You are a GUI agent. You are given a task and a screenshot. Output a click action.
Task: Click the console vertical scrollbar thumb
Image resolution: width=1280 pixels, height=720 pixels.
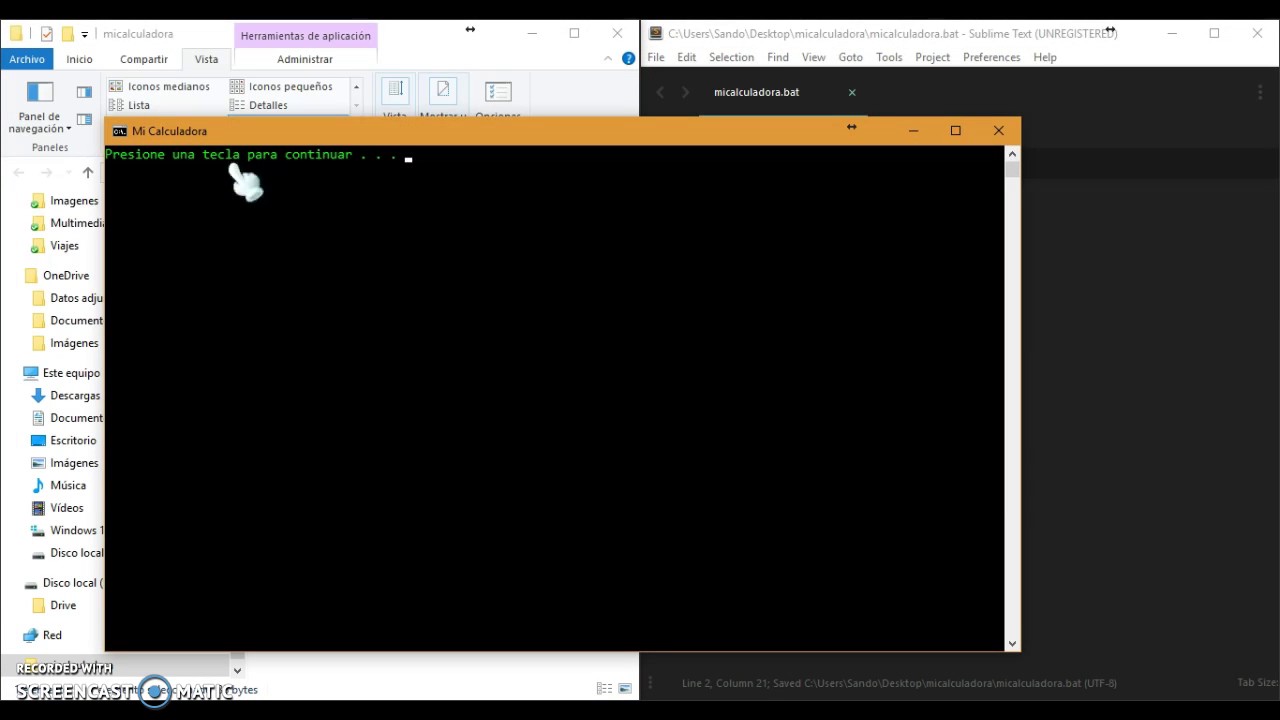coord(1013,170)
